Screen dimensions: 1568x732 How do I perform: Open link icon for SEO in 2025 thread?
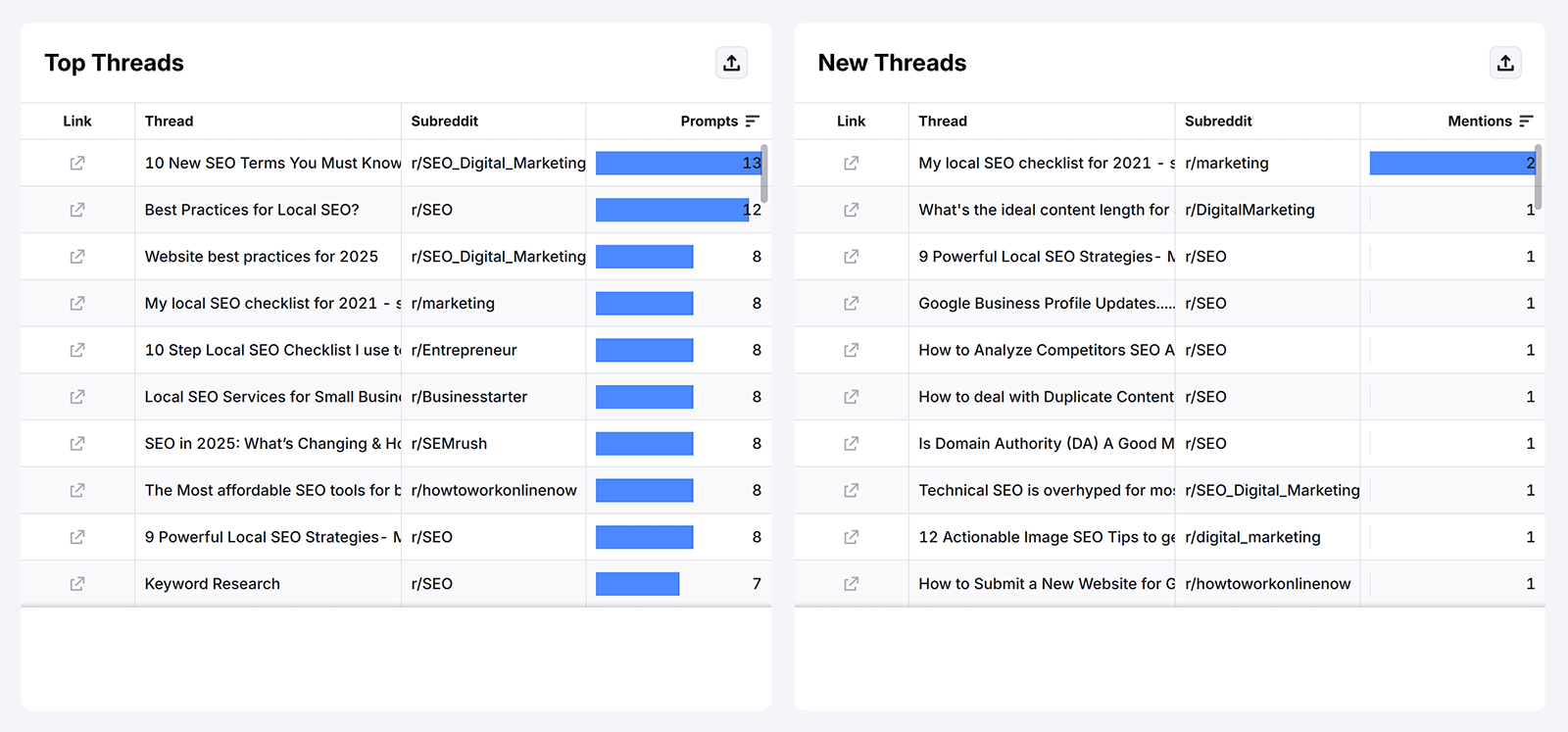click(x=77, y=444)
